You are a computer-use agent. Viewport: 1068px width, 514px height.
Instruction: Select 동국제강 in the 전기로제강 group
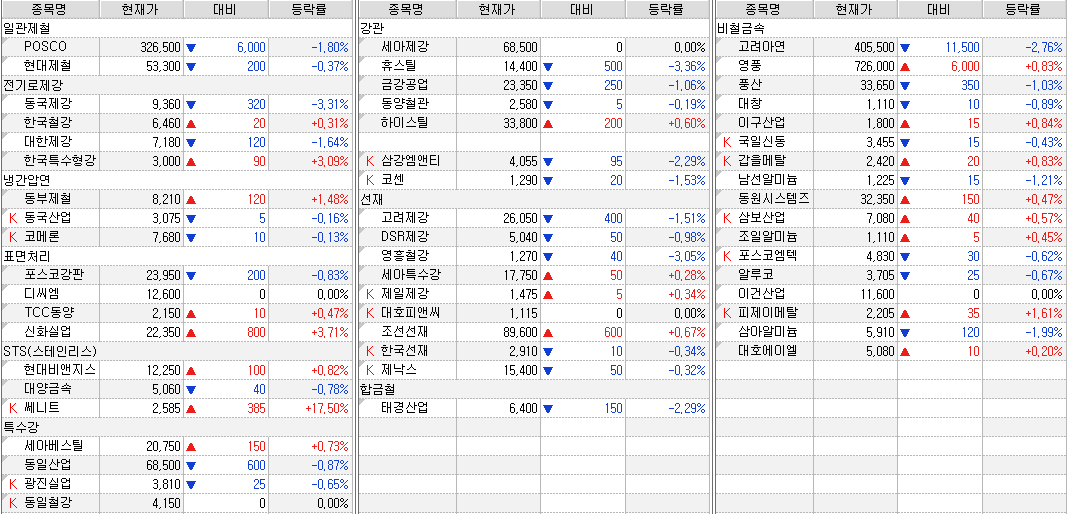tap(48, 104)
